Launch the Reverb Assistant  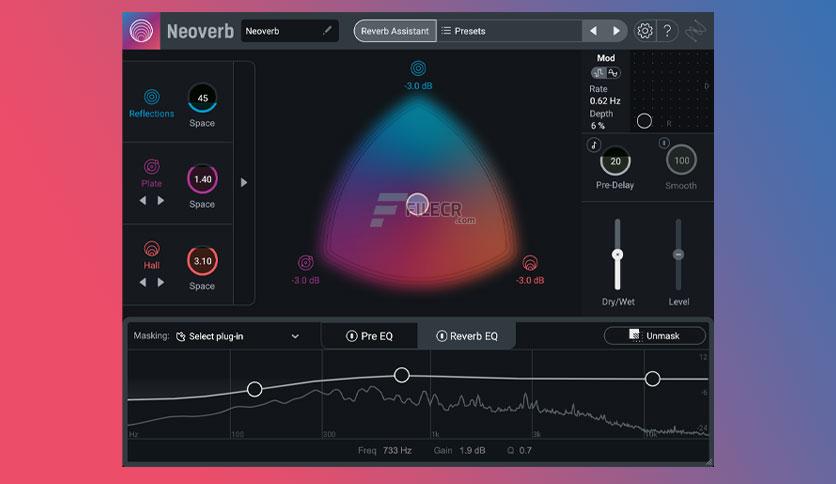395,31
